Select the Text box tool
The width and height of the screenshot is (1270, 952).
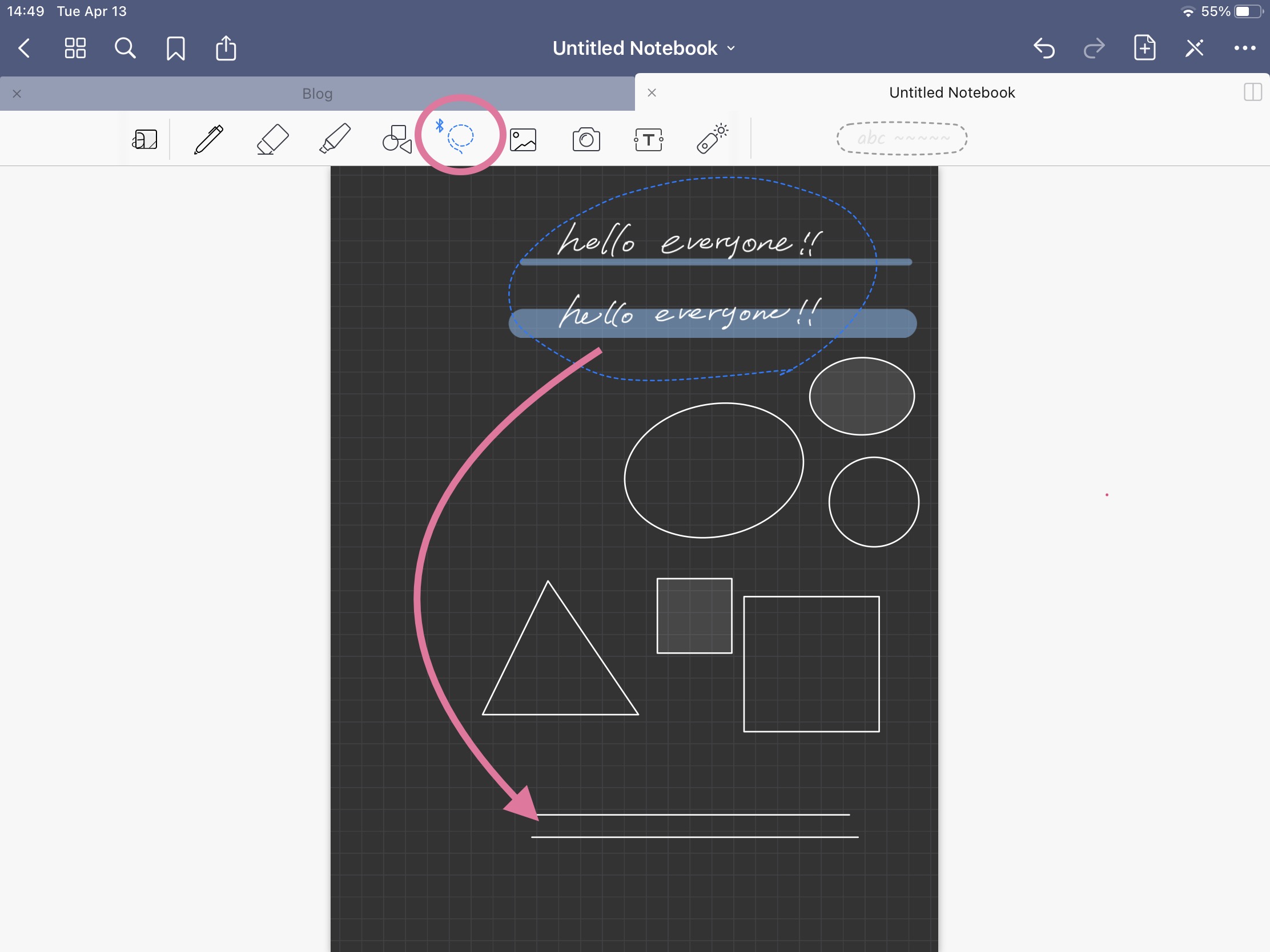point(649,139)
